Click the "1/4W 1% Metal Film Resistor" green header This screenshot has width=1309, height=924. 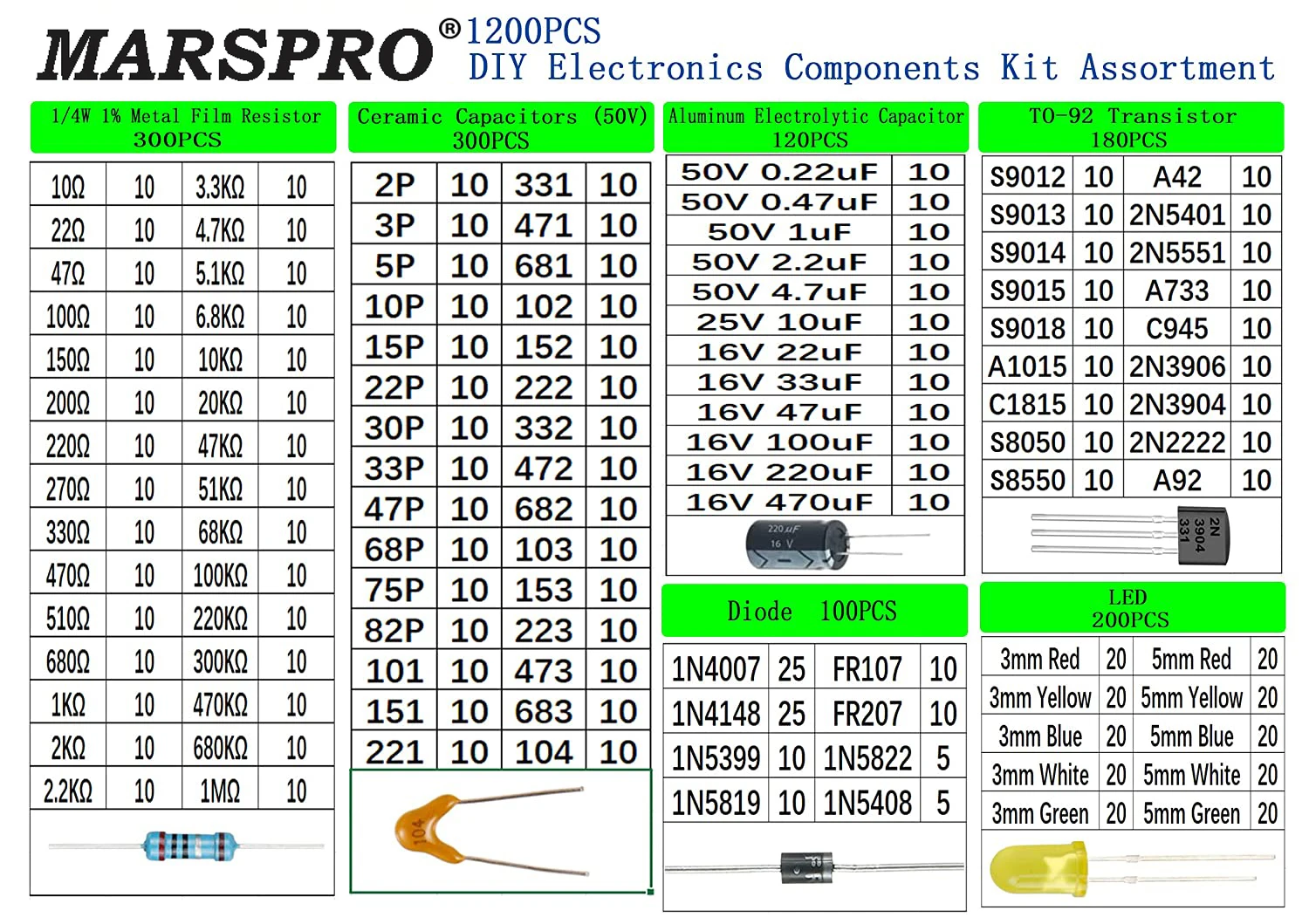click(x=183, y=127)
